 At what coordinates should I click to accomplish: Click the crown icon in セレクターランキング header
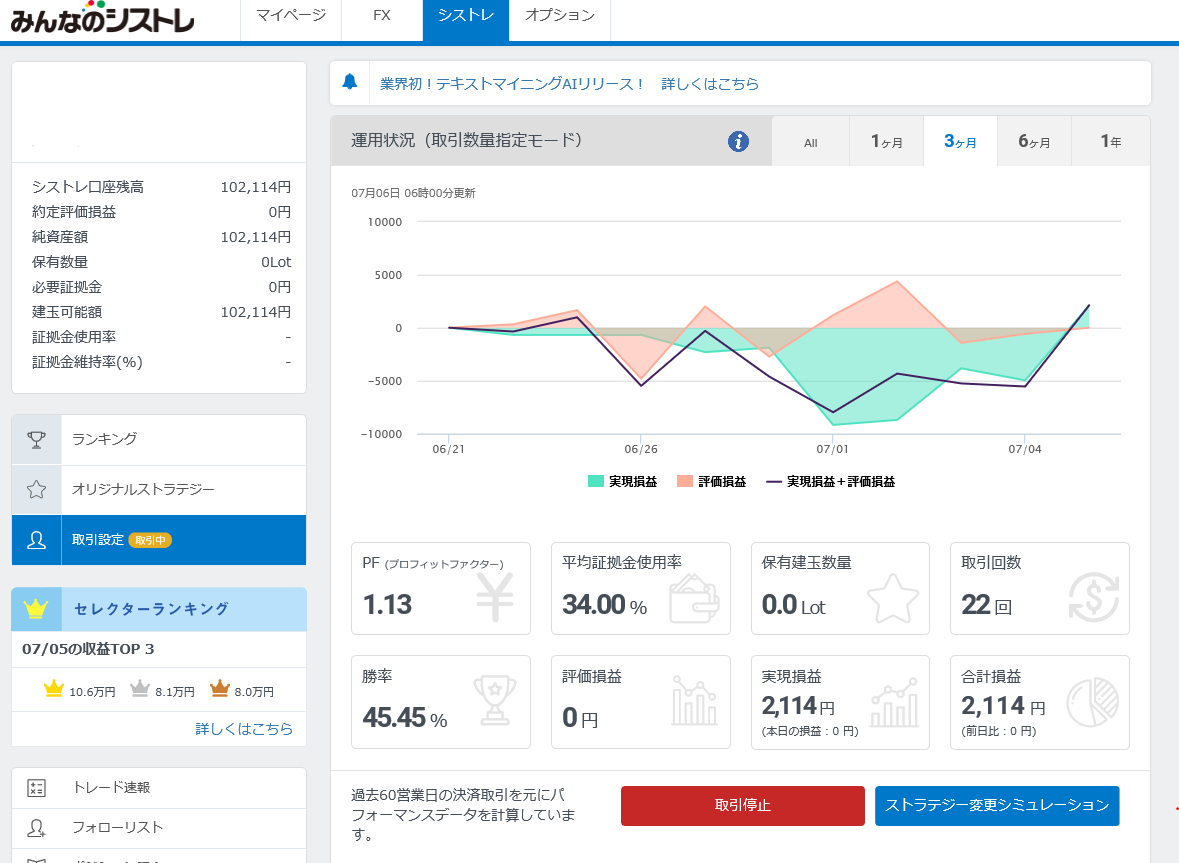pyautogui.click(x=36, y=608)
